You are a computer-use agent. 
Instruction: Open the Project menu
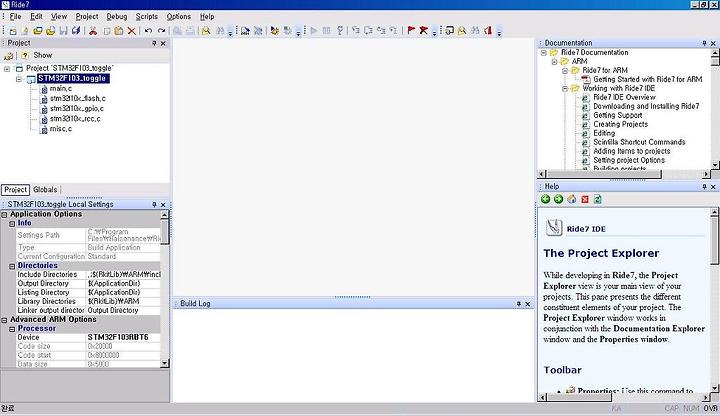87,16
